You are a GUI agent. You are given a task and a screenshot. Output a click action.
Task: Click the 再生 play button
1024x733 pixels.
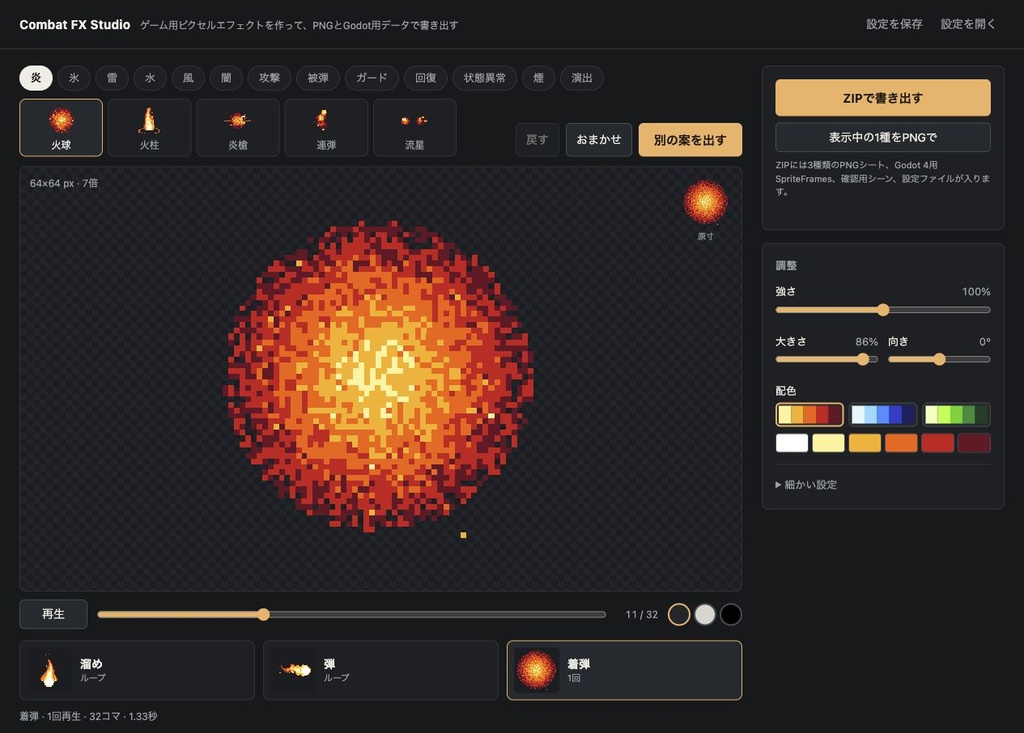54,614
